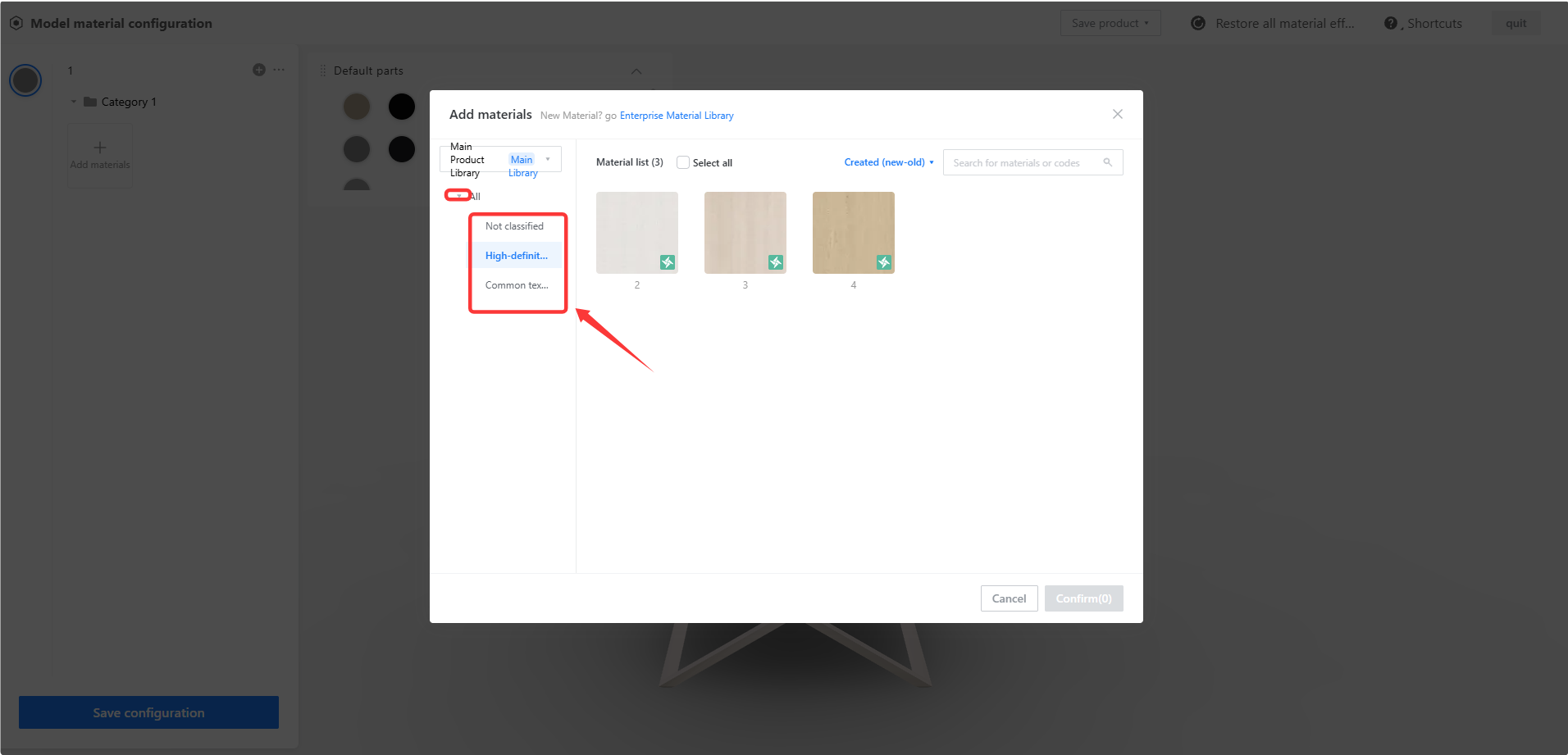Click the plus icon beside component 1
Viewport: 1568px width, 755px height.
[x=259, y=70]
